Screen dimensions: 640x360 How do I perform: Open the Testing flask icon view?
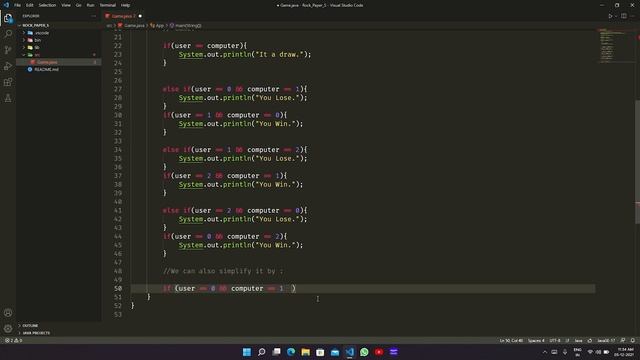point(8,98)
